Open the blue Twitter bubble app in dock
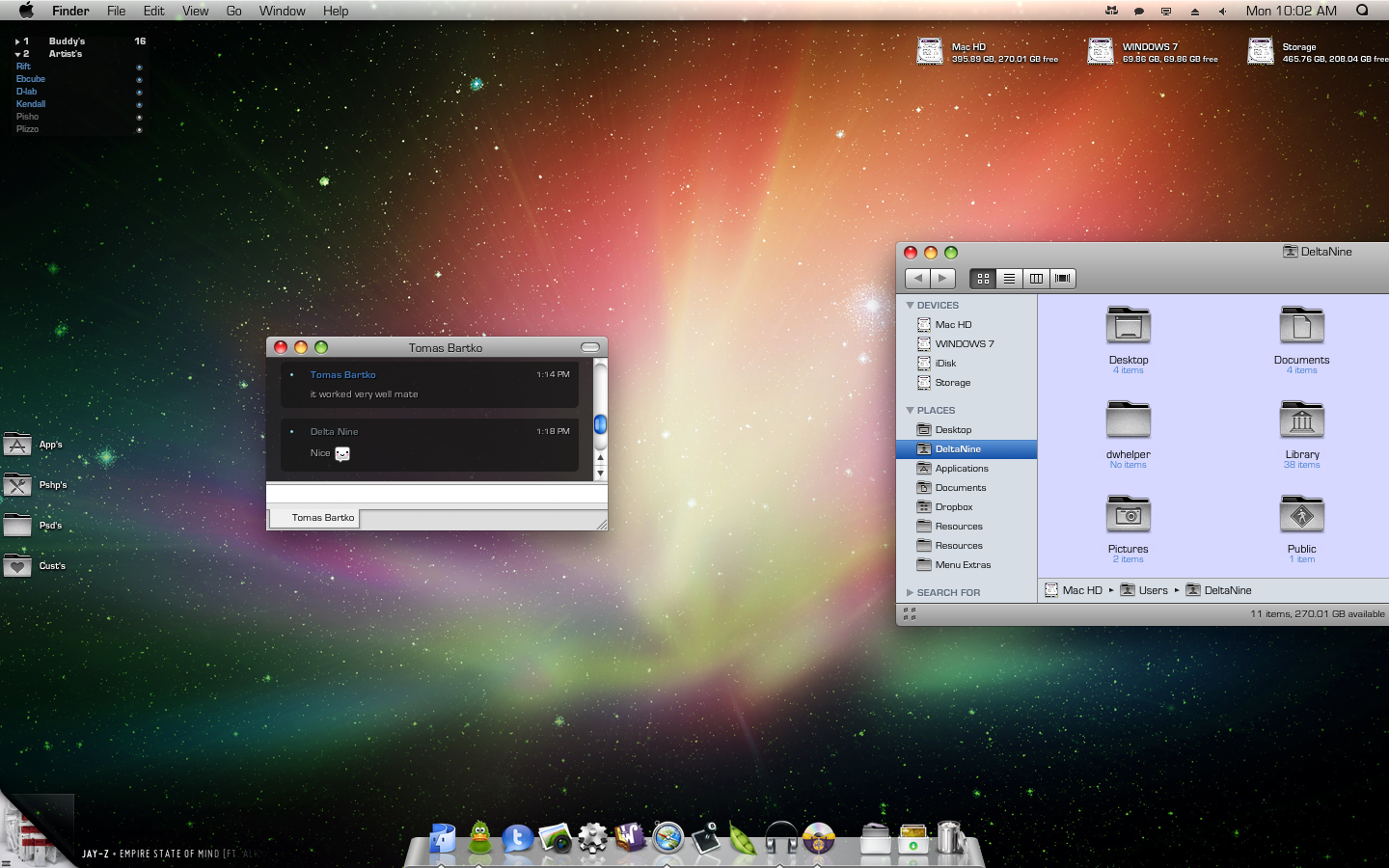Viewport: 1389px width, 868px height. click(517, 837)
